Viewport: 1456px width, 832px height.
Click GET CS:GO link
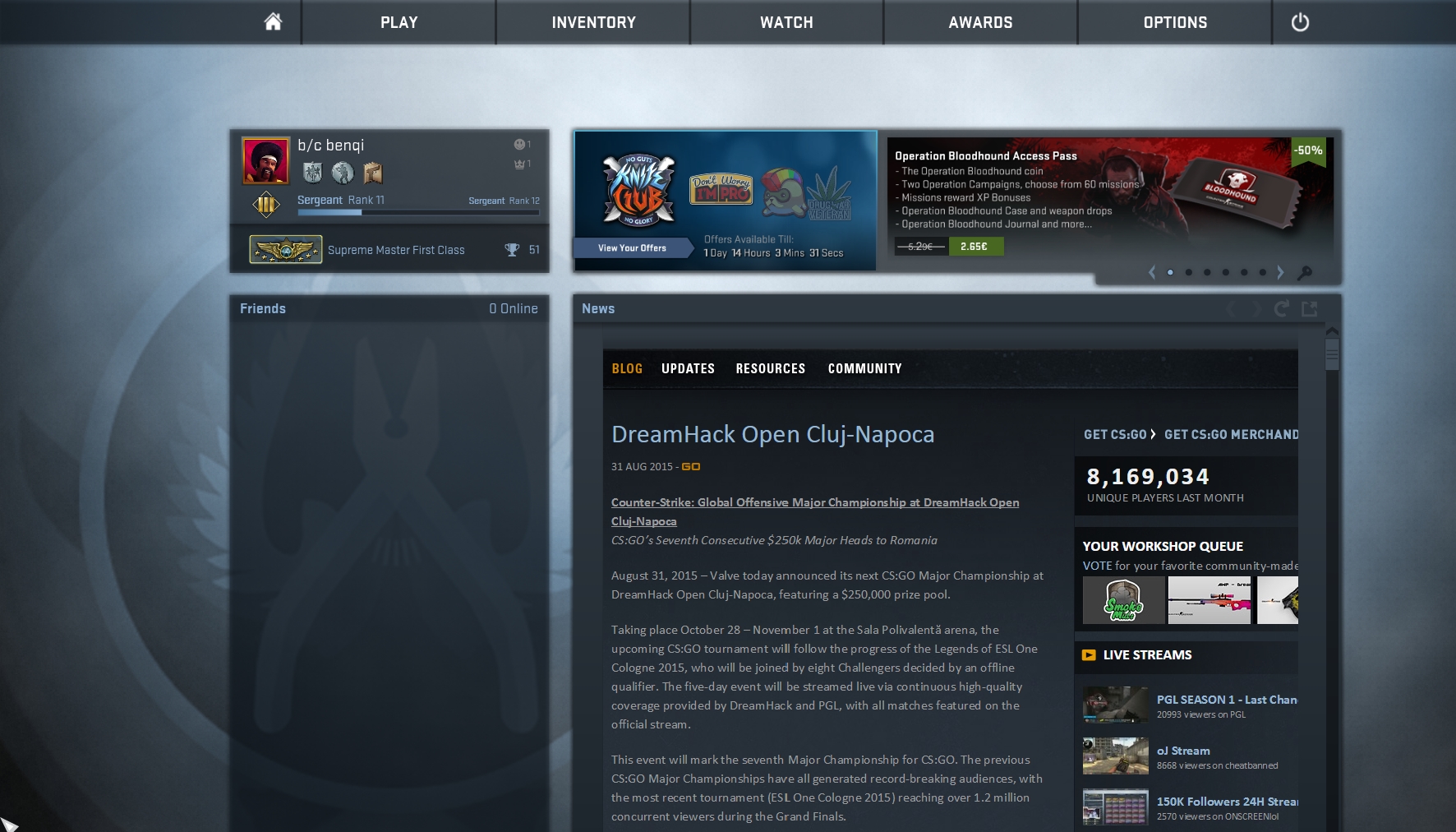pos(1115,434)
